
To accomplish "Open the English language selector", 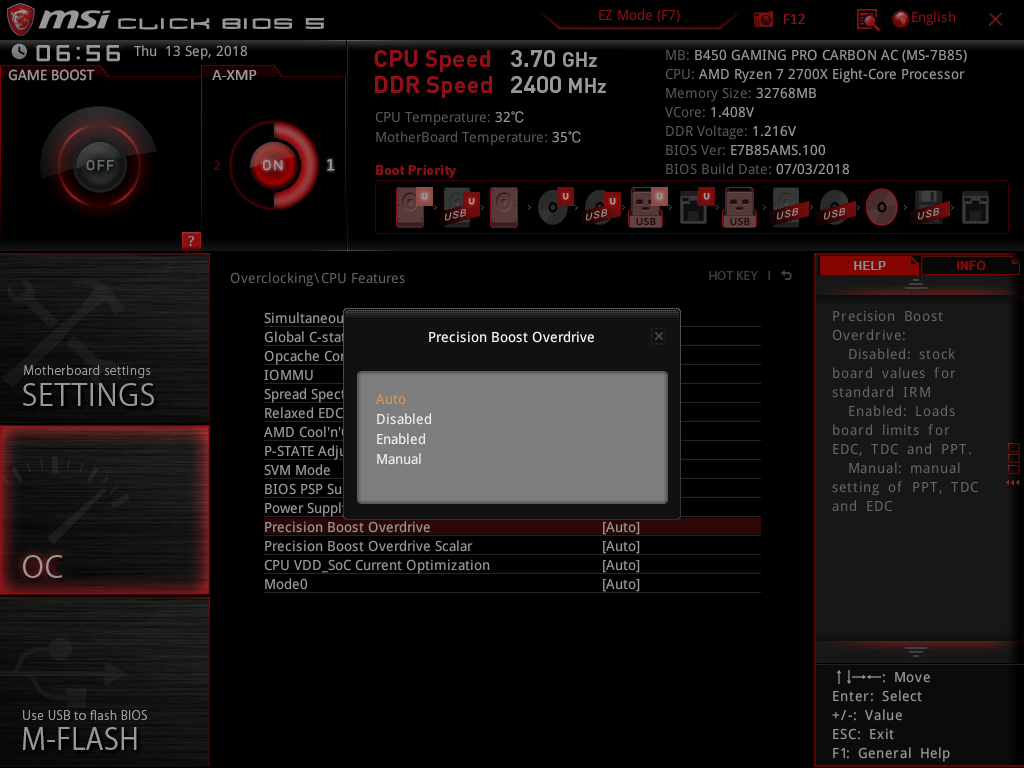I will [x=924, y=18].
